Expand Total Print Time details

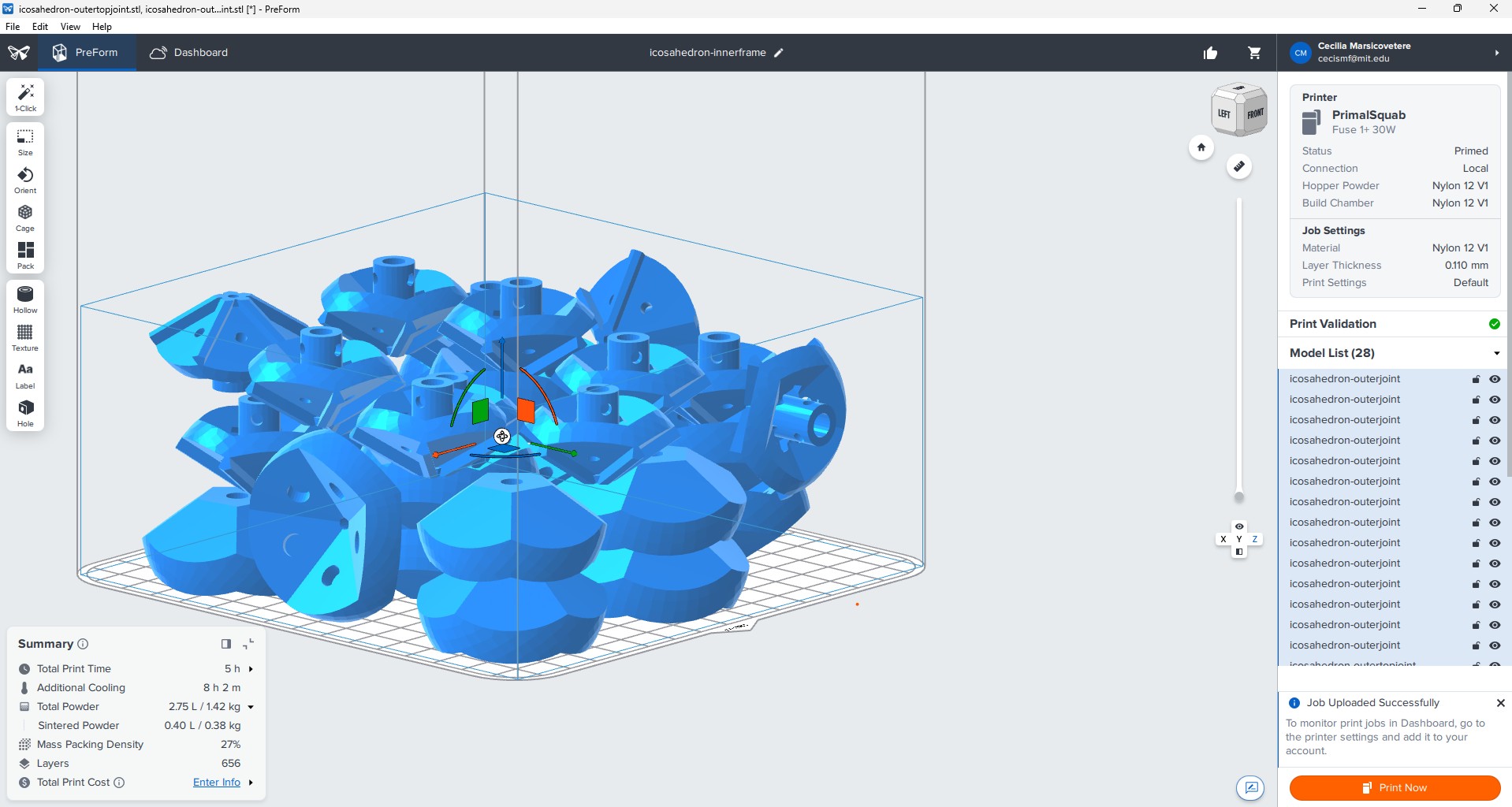coord(251,669)
